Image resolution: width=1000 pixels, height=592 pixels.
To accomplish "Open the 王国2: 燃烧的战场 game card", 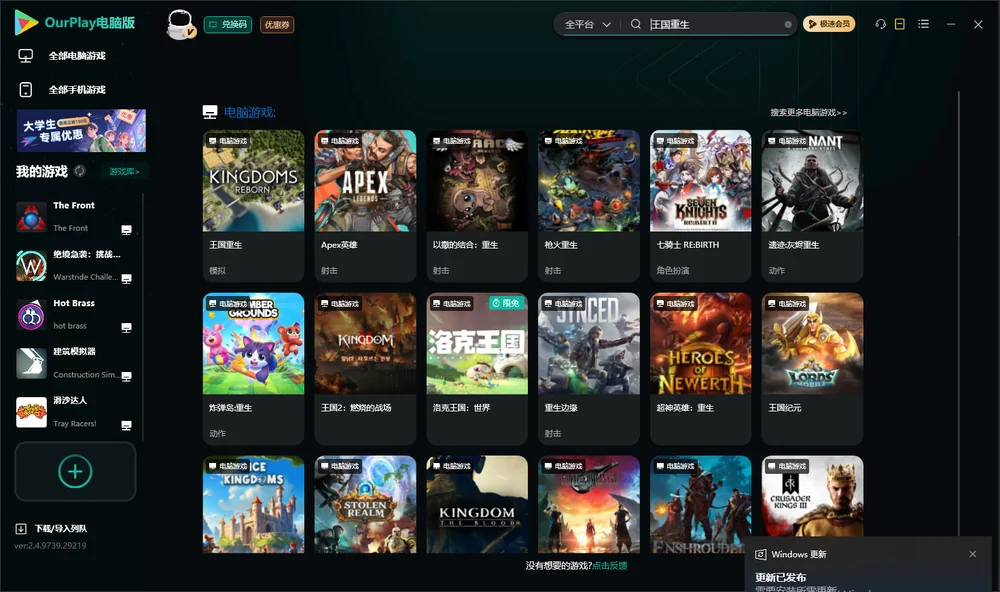I will [x=365, y=368].
